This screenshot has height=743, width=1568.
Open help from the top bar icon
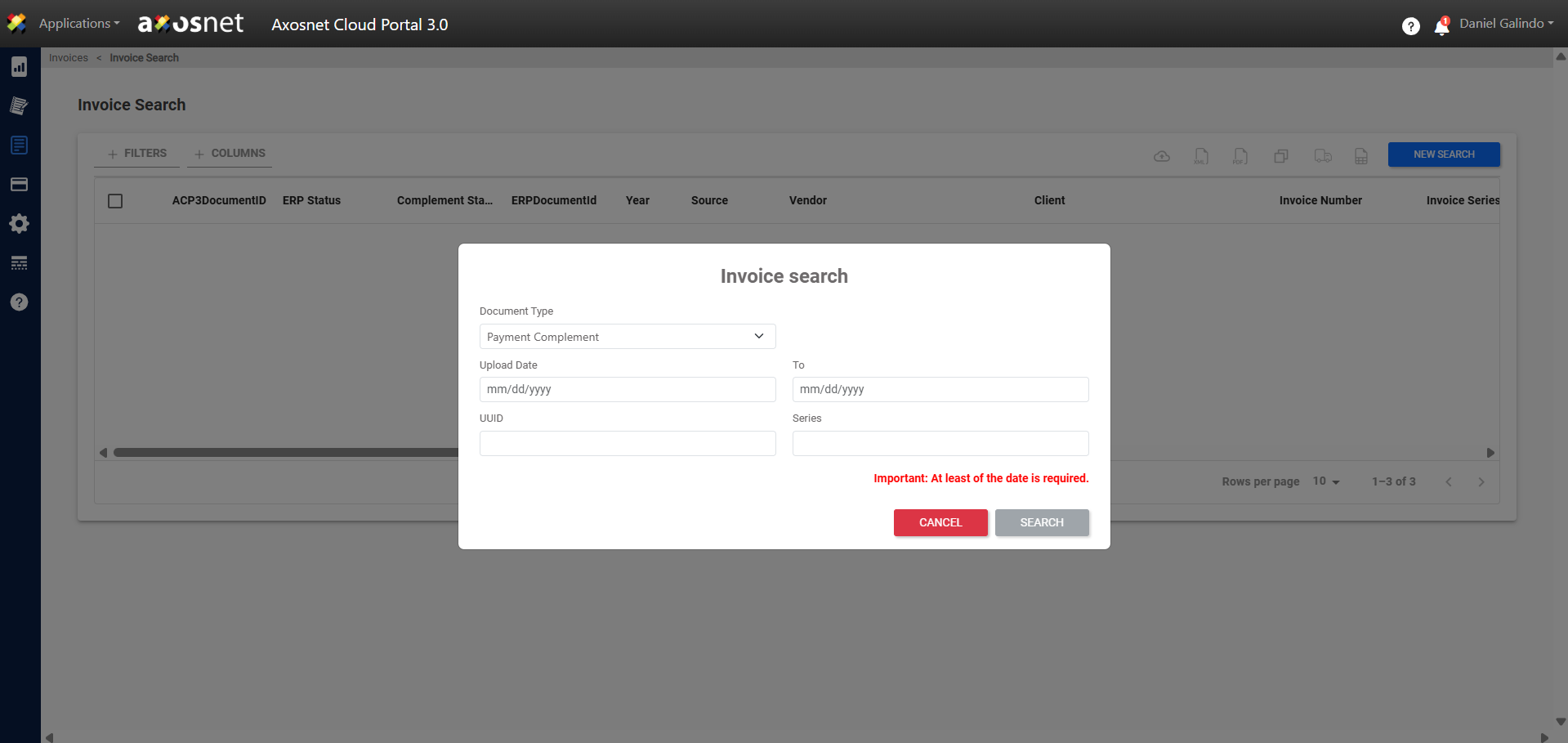(x=1411, y=26)
